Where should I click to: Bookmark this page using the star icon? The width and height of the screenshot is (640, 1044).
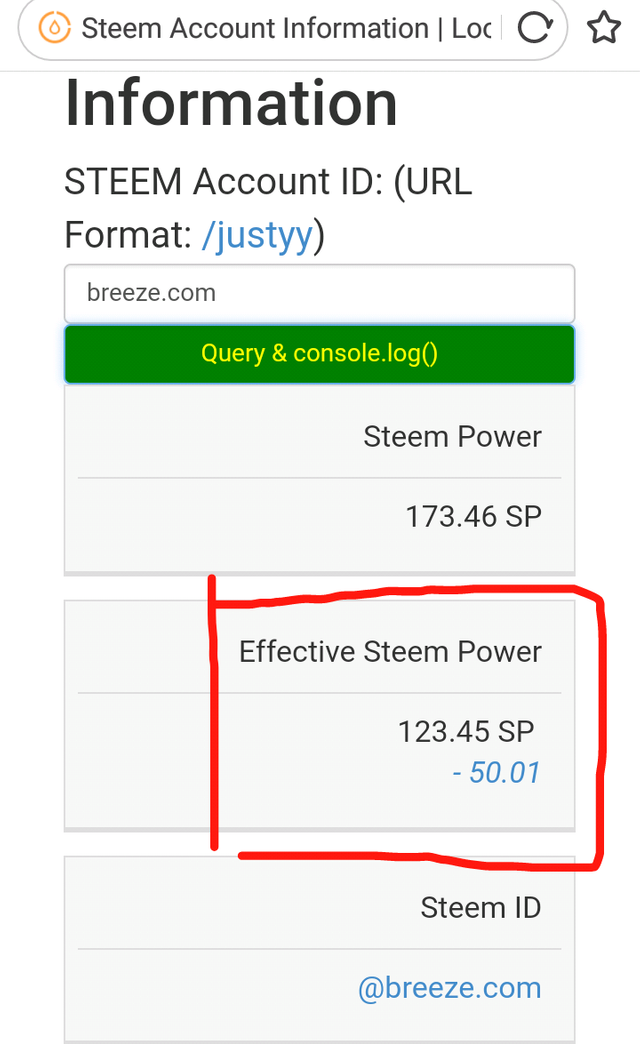coord(603,28)
